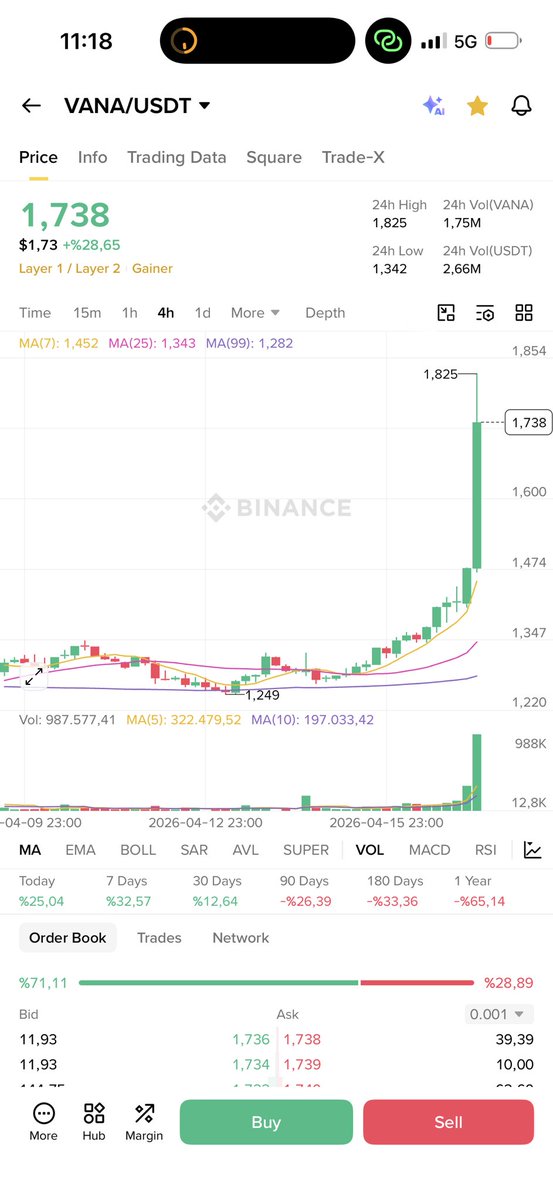The image size is (553, 1200).
Task: Tap the Today %25,04 performance value
Action: click(41, 901)
